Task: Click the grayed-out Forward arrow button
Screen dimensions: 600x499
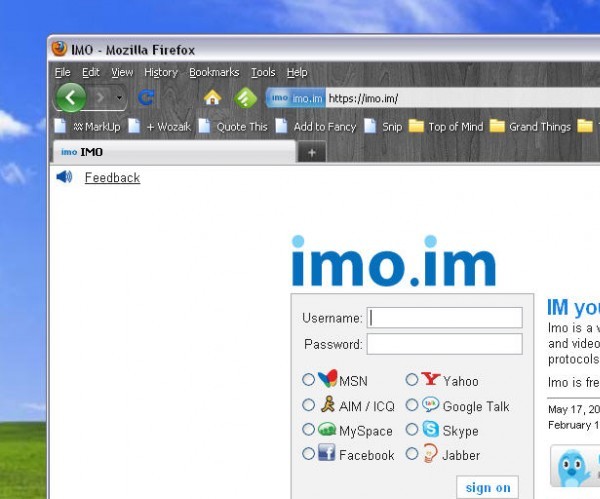Action: pos(100,98)
